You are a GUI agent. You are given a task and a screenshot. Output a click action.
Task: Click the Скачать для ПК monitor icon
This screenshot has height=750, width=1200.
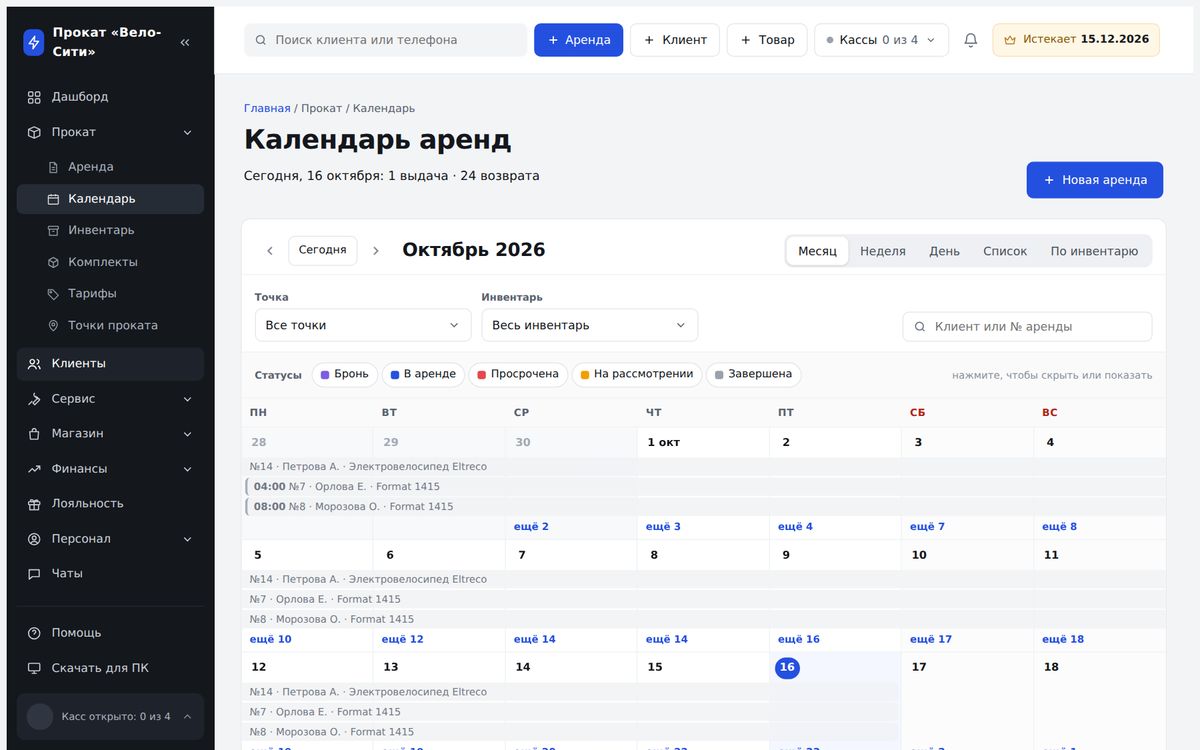pos(34,668)
